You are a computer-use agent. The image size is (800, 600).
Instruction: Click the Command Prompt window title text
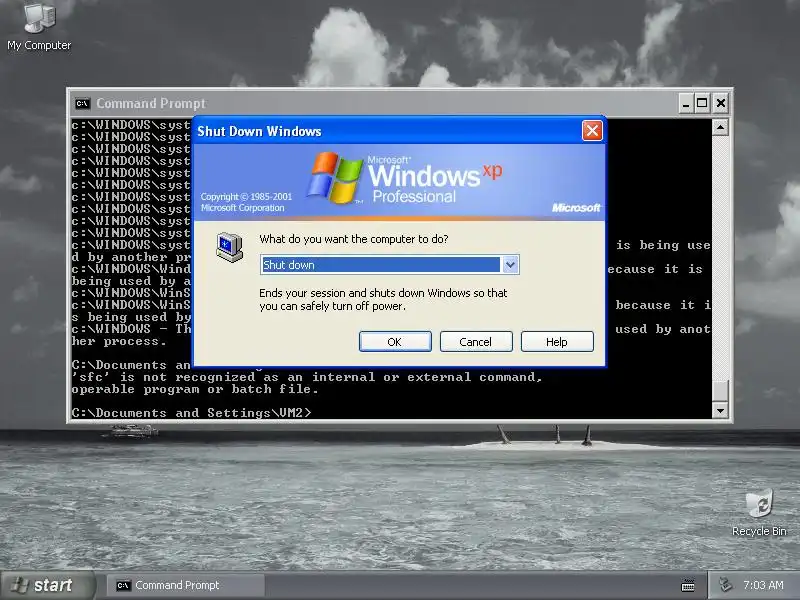(x=151, y=104)
